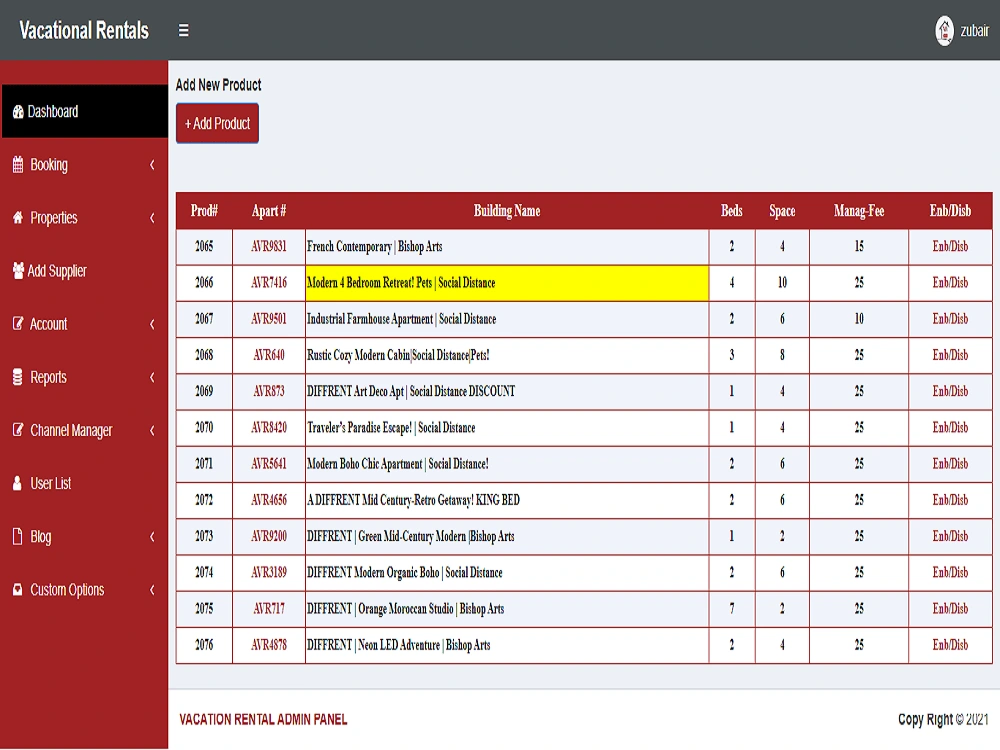1000x750 pixels.
Task: Click the Custom Options icon
Action: [x=18, y=589]
